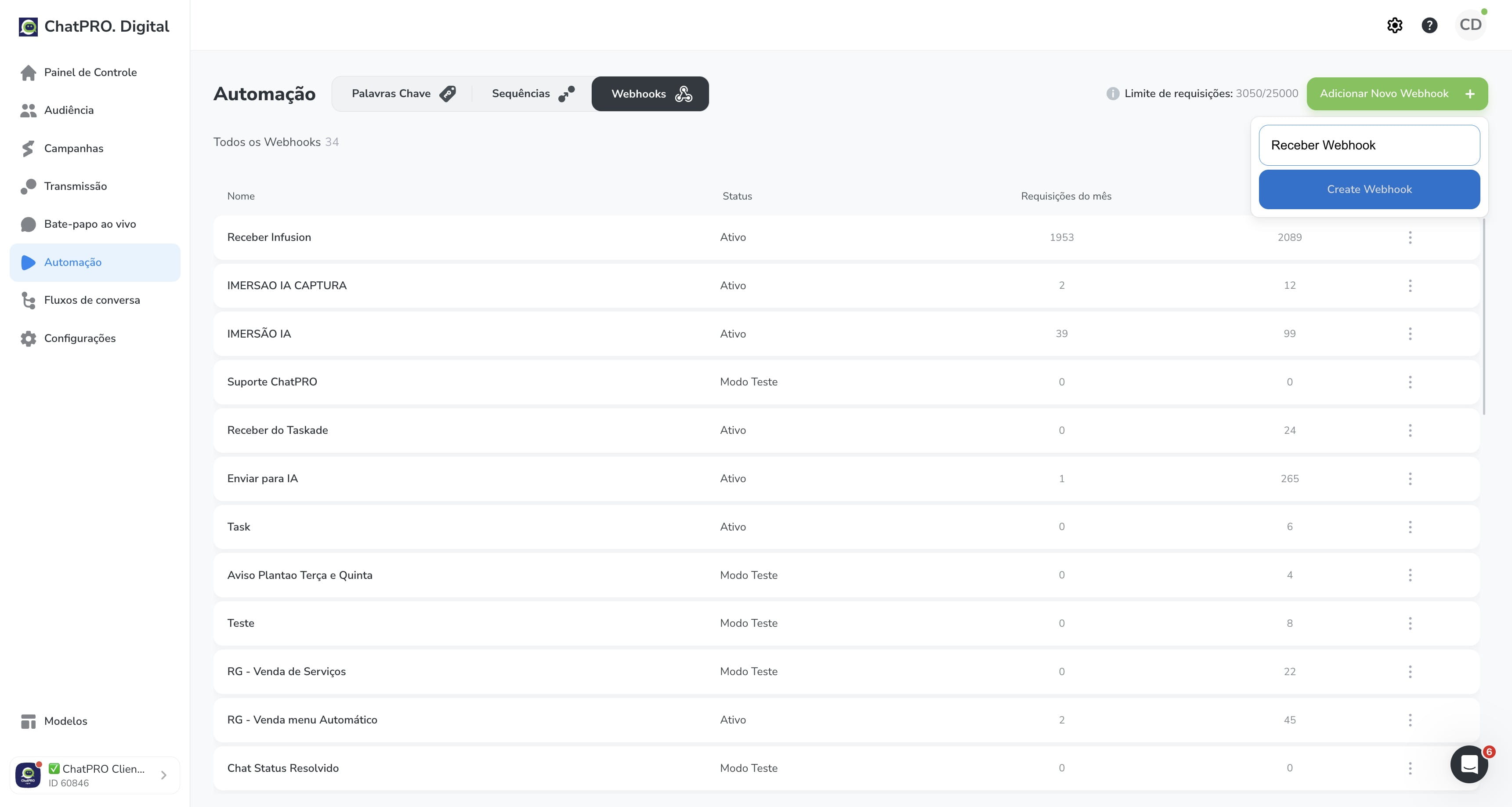Open the settings gear in the header
Image resolution: width=1512 pixels, height=807 pixels.
[1395, 25]
